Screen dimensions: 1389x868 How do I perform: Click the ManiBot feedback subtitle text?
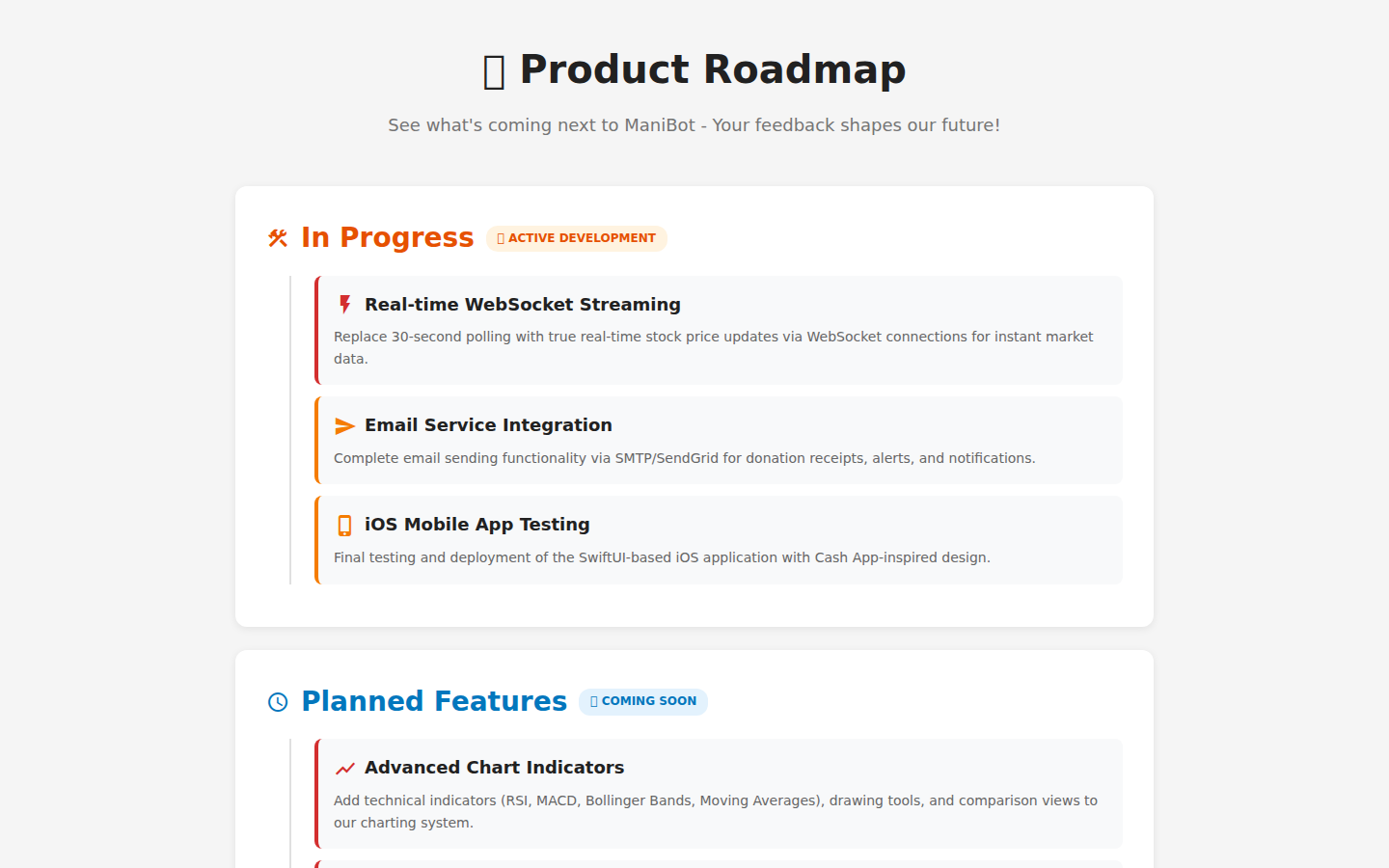pos(694,124)
